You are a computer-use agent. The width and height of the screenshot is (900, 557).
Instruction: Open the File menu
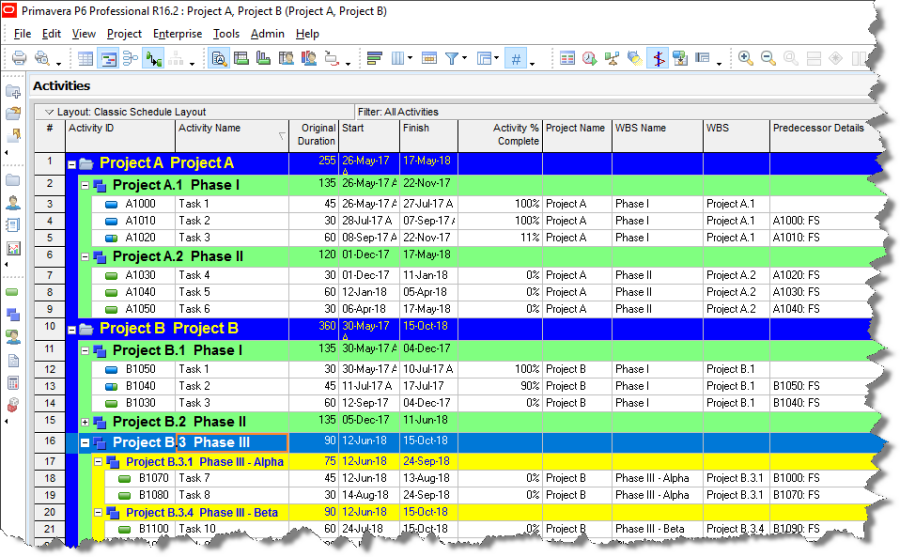pyautogui.click(x=22, y=34)
